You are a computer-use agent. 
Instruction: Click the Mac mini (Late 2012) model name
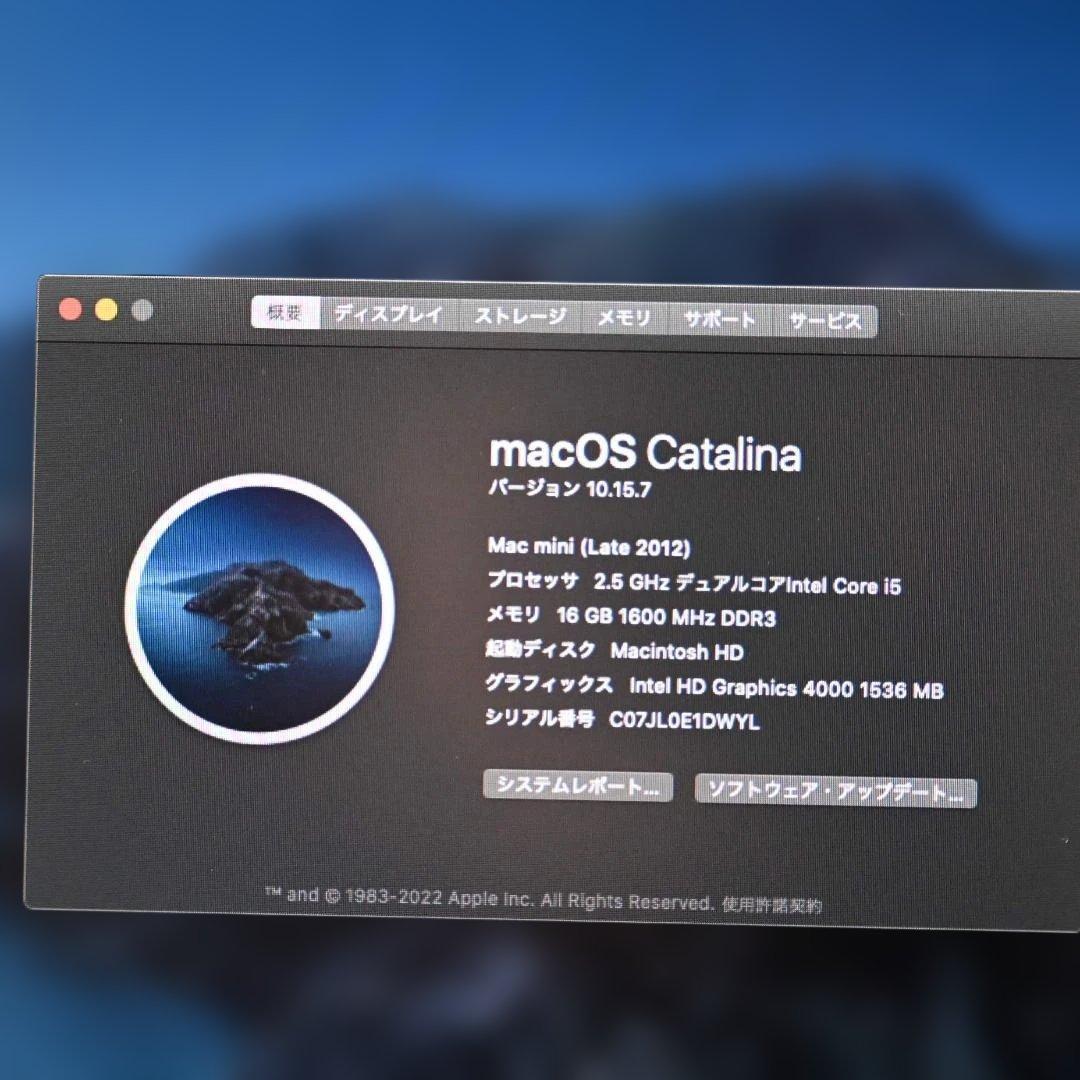591,547
